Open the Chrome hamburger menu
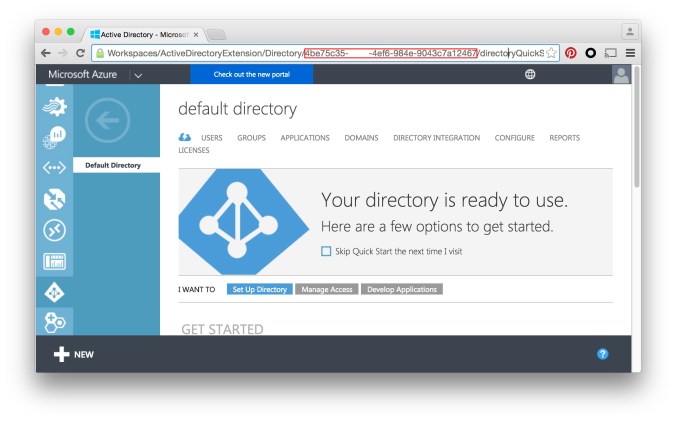This screenshot has height=422, width=676. [x=630, y=53]
